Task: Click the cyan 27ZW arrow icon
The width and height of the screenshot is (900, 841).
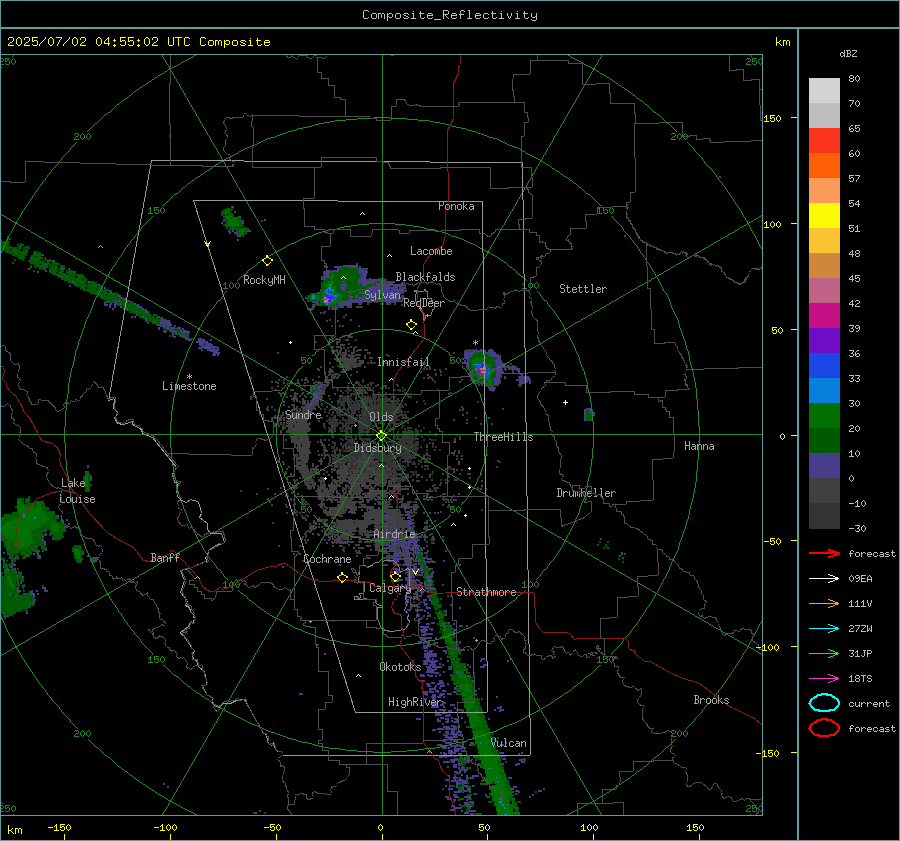Action: pyautogui.click(x=824, y=629)
